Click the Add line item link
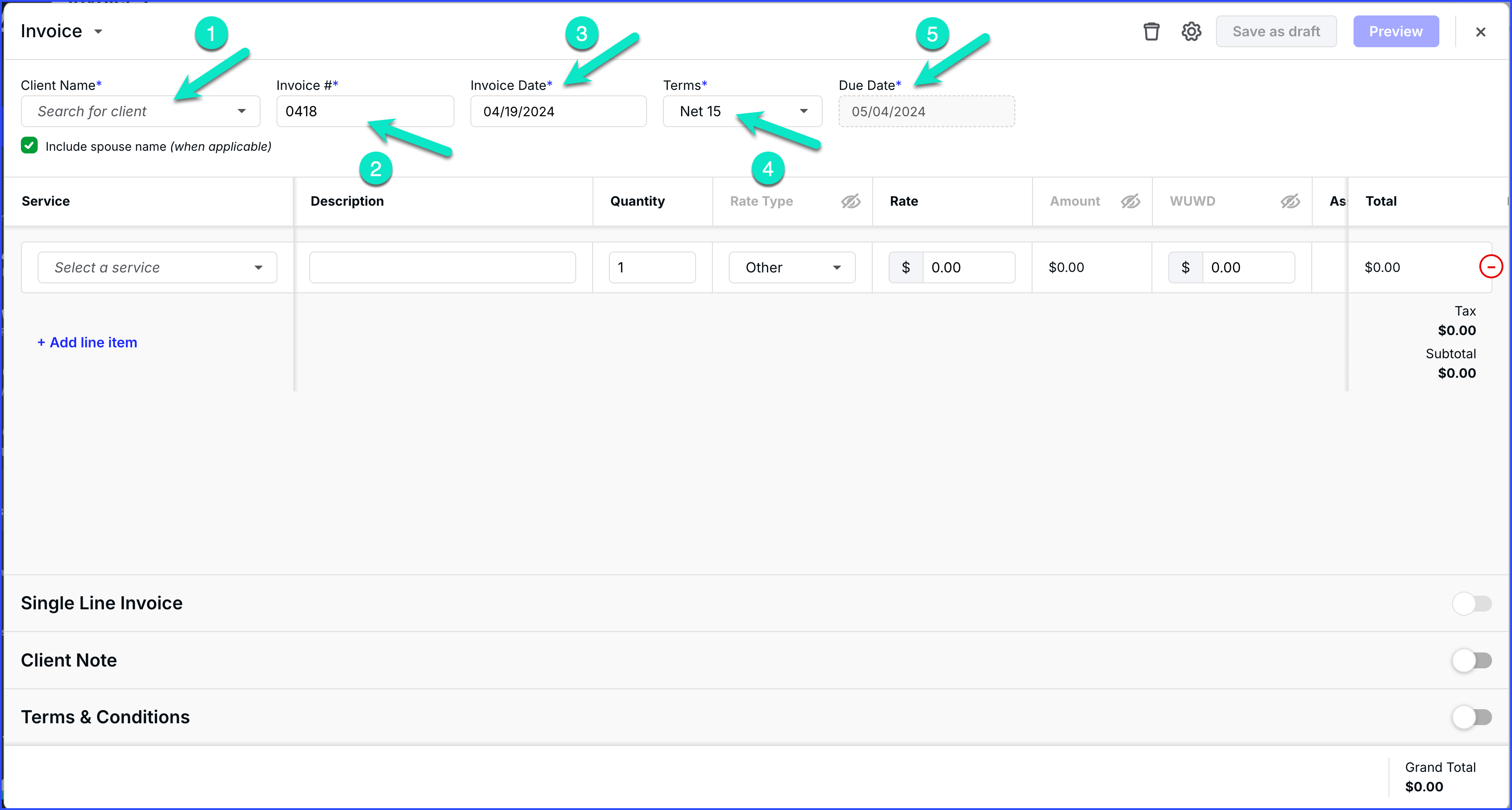The height and width of the screenshot is (810, 1512). 88,342
